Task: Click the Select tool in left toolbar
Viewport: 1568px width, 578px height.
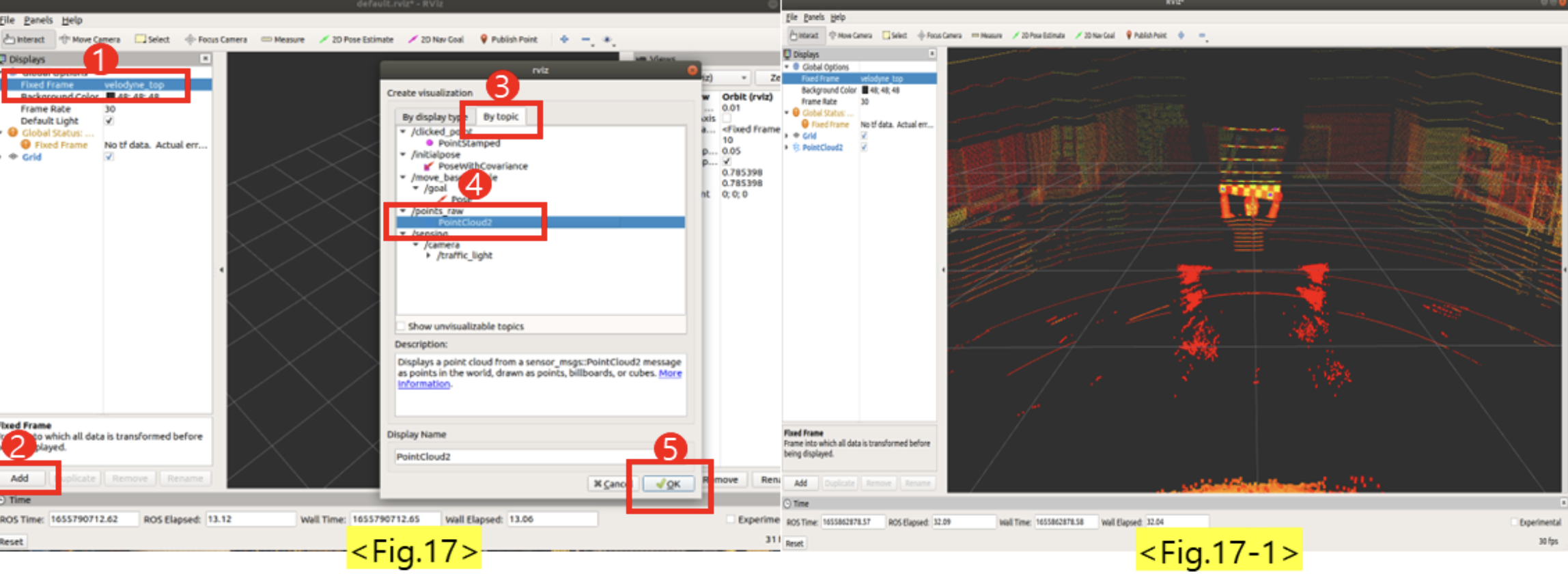Action: [x=152, y=40]
